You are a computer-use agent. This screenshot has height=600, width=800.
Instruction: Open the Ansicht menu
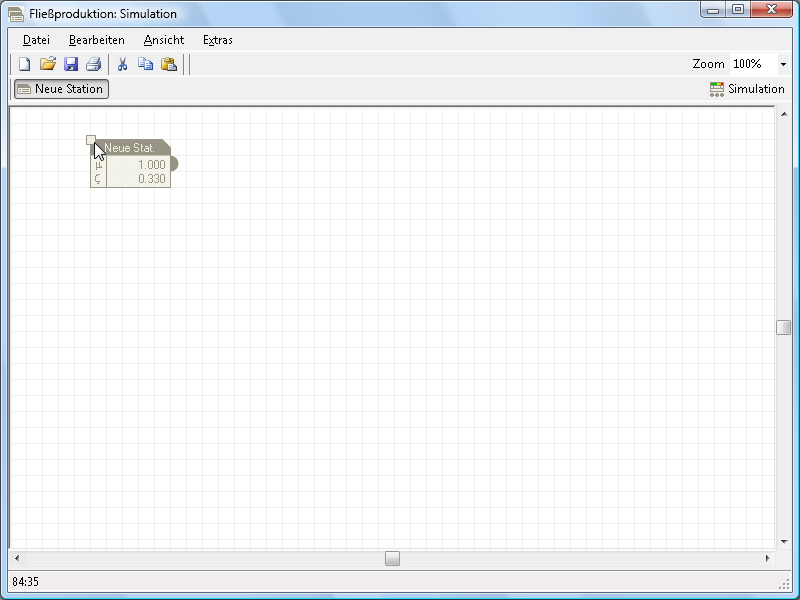click(164, 40)
